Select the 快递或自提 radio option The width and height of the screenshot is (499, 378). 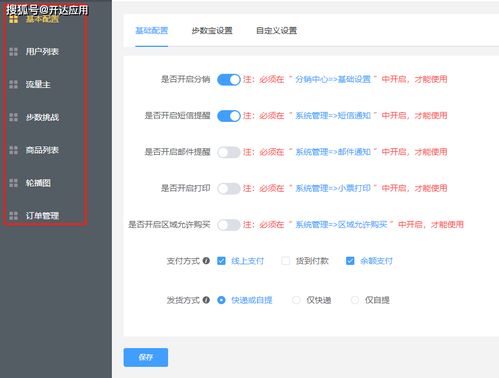[x=221, y=300]
